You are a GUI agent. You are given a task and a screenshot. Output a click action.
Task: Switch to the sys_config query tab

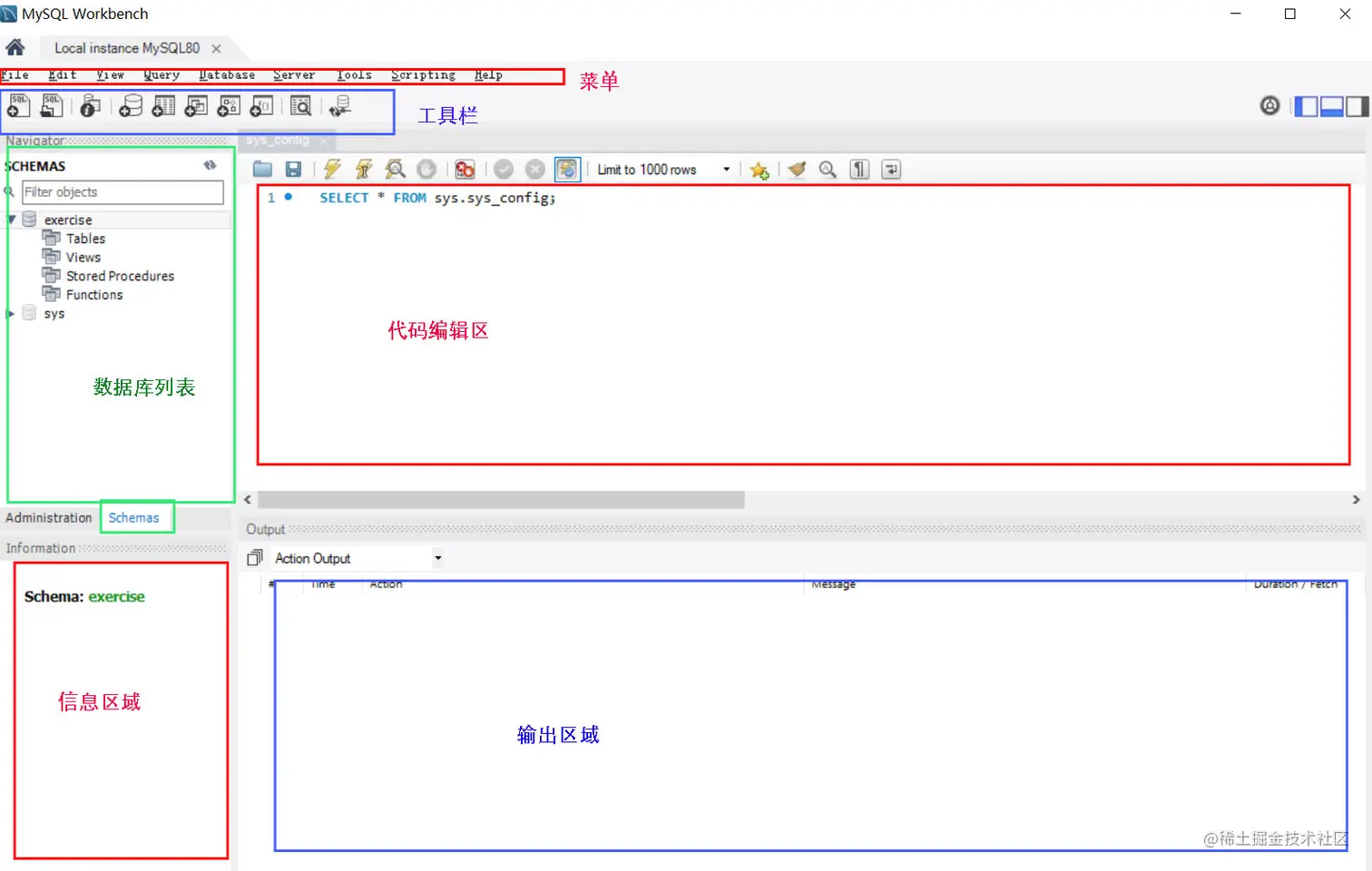point(278,141)
